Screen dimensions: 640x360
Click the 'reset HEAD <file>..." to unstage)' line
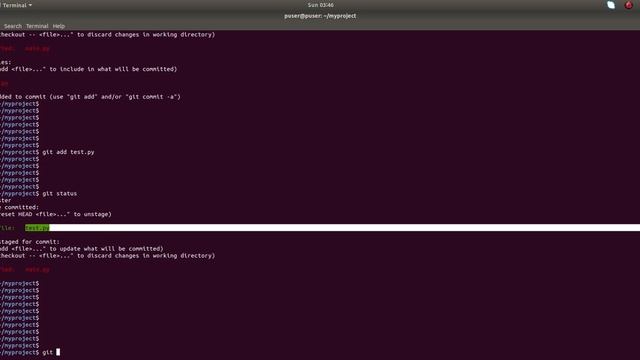[x=56, y=214]
